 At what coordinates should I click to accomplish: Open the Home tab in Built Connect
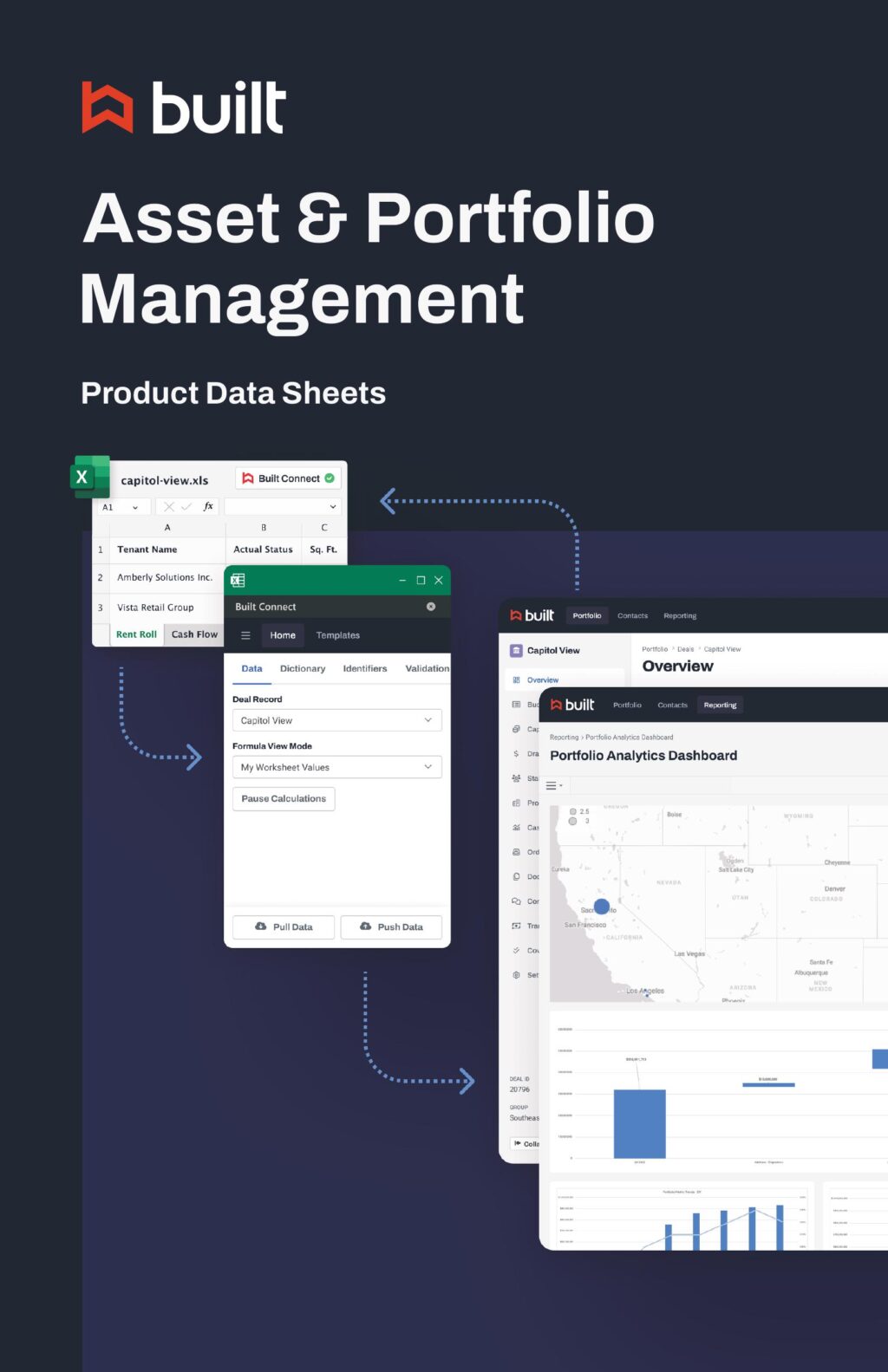tap(283, 635)
